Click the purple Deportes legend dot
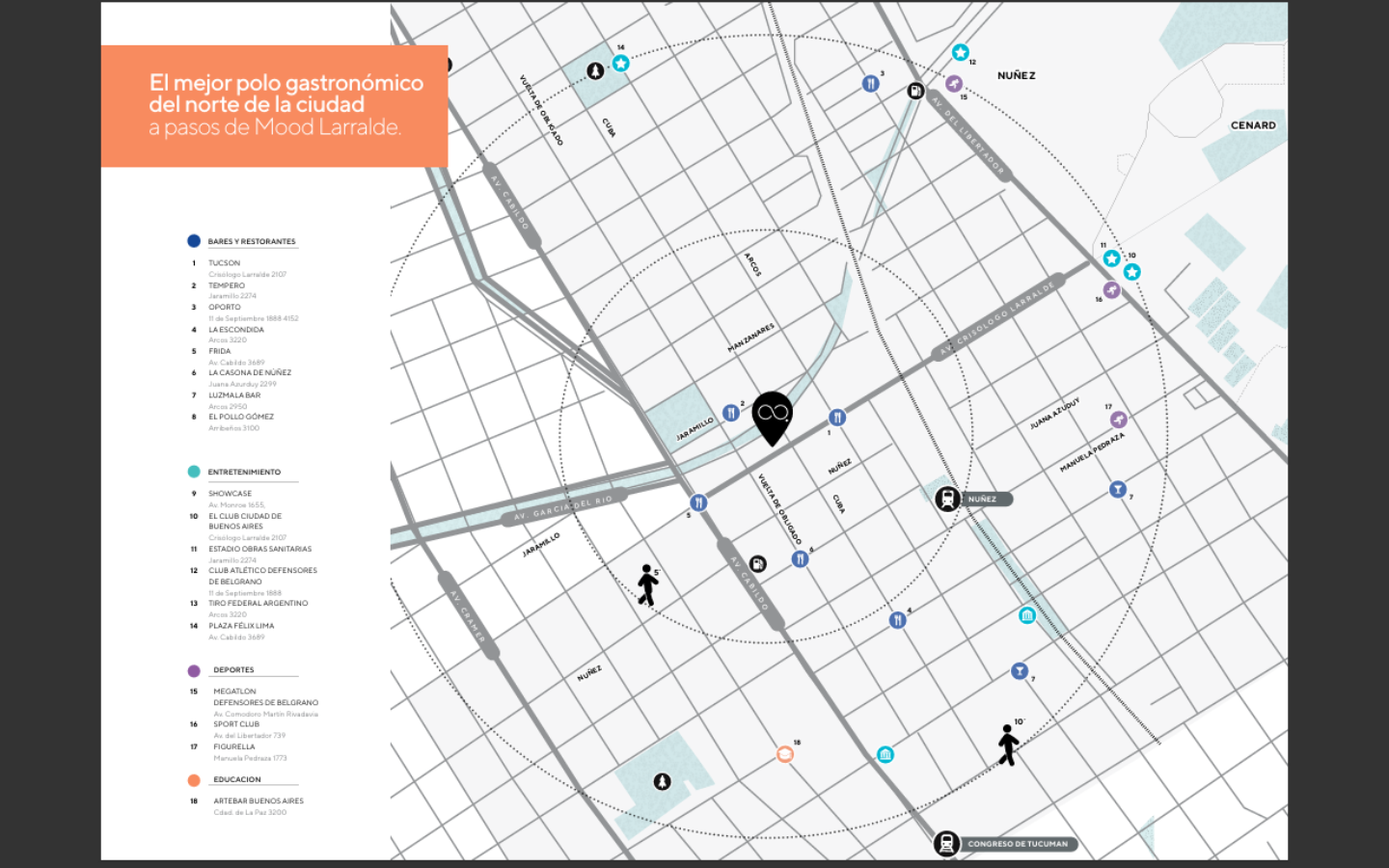The width and height of the screenshot is (1389, 868). 194,670
